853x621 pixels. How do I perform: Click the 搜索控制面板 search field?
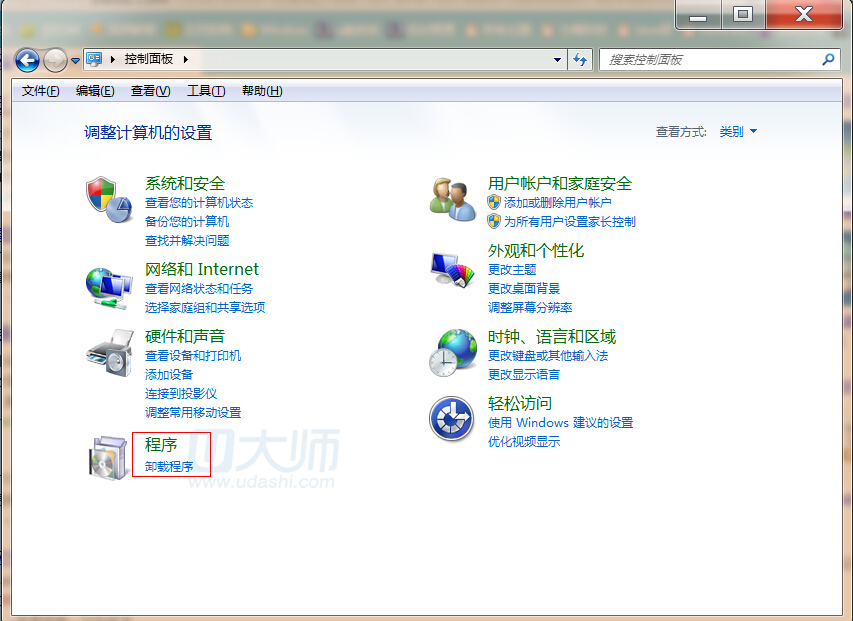coord(710,60)
